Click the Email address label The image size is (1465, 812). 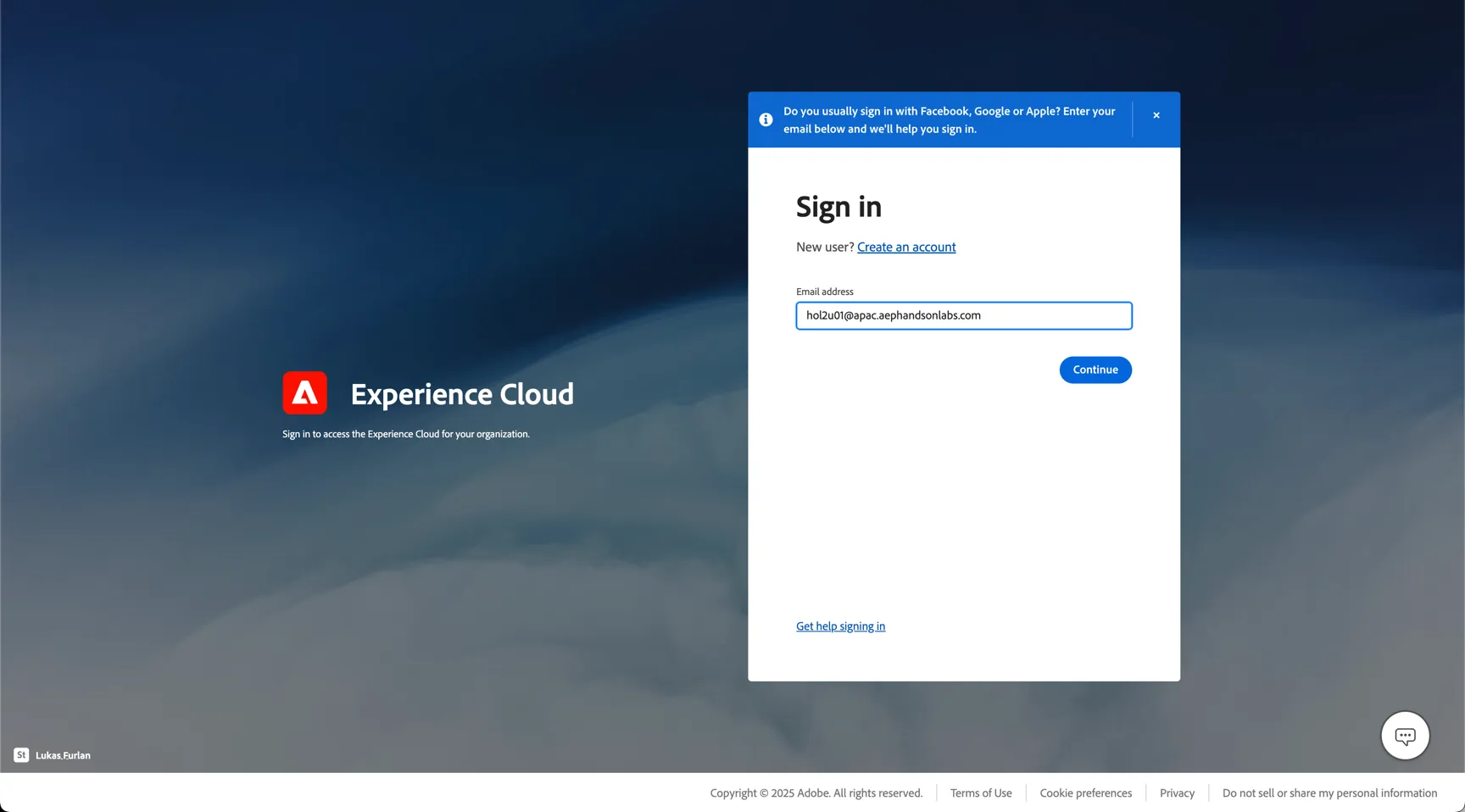tap(825, 292)
